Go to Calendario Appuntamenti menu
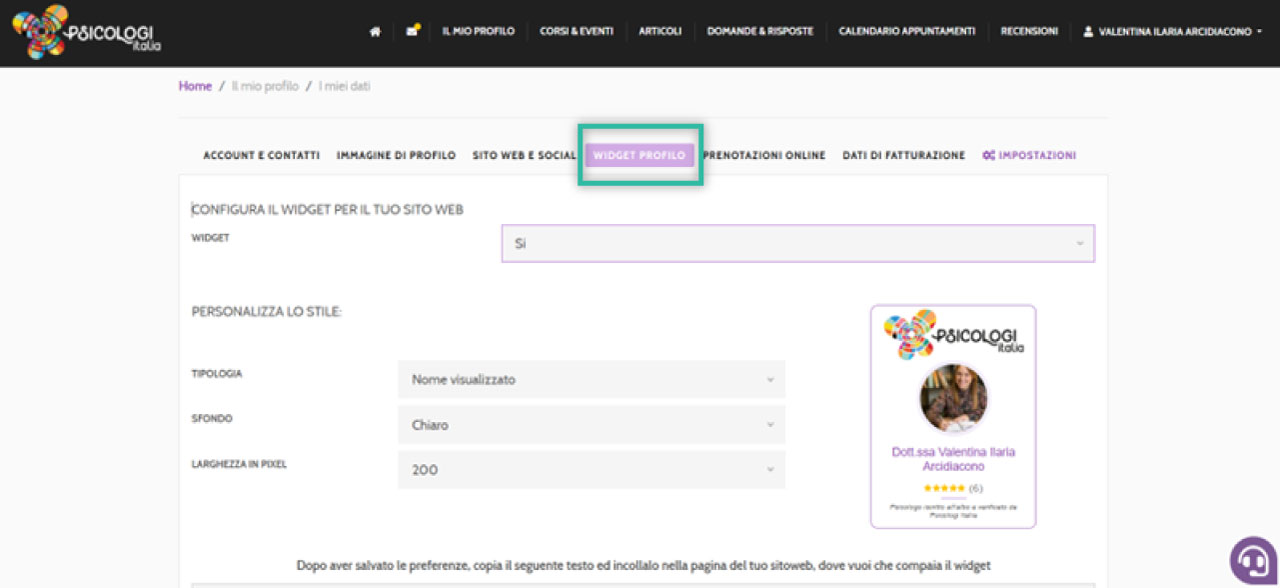Screen dimensions: 1280x588 click(907, 32)
